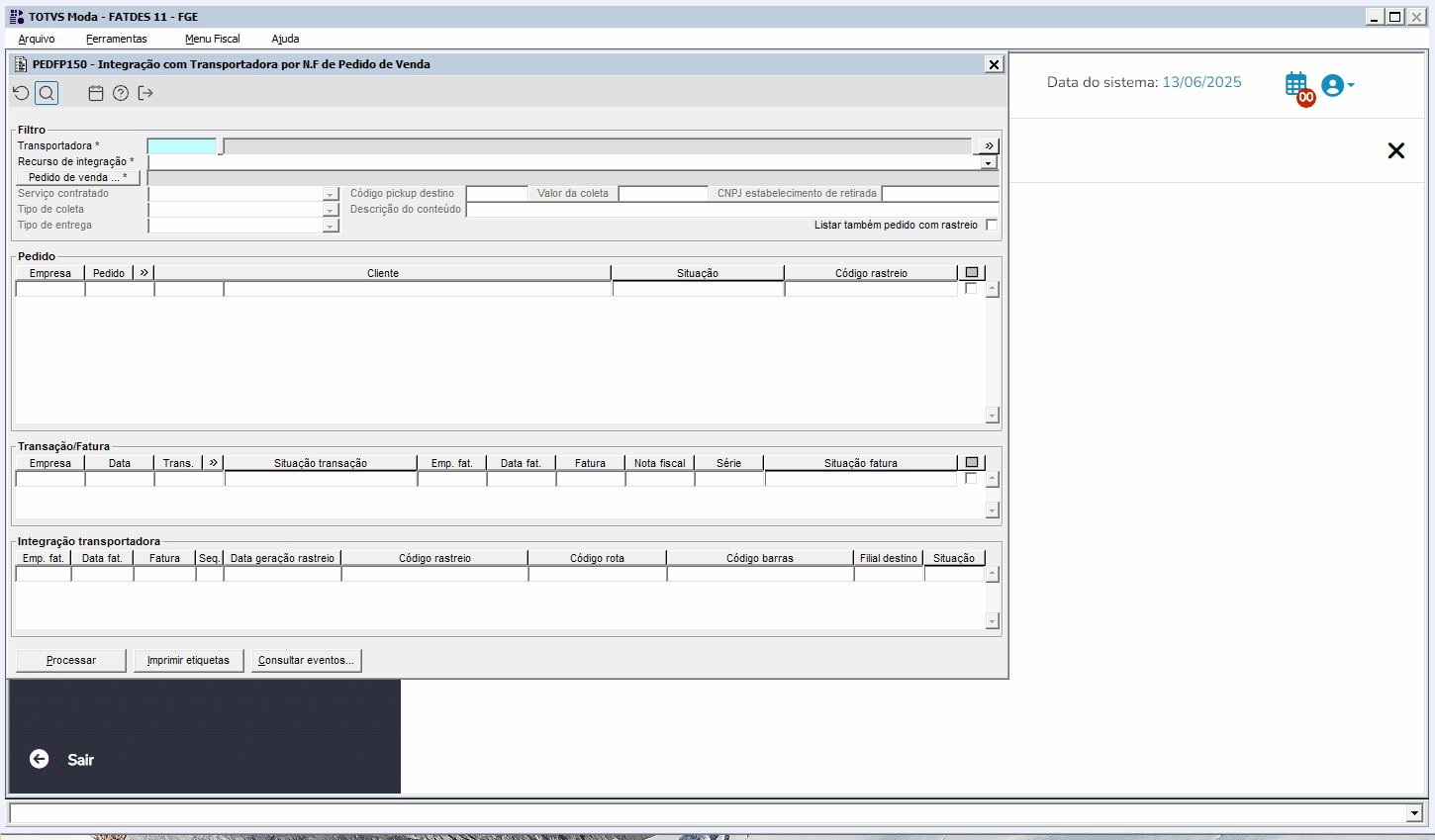Image resolution: width=1435 pixels, height=840 pixels.
Task: Click the TOTVS Moda app icon in titlebar
Action: click(16, 17)
